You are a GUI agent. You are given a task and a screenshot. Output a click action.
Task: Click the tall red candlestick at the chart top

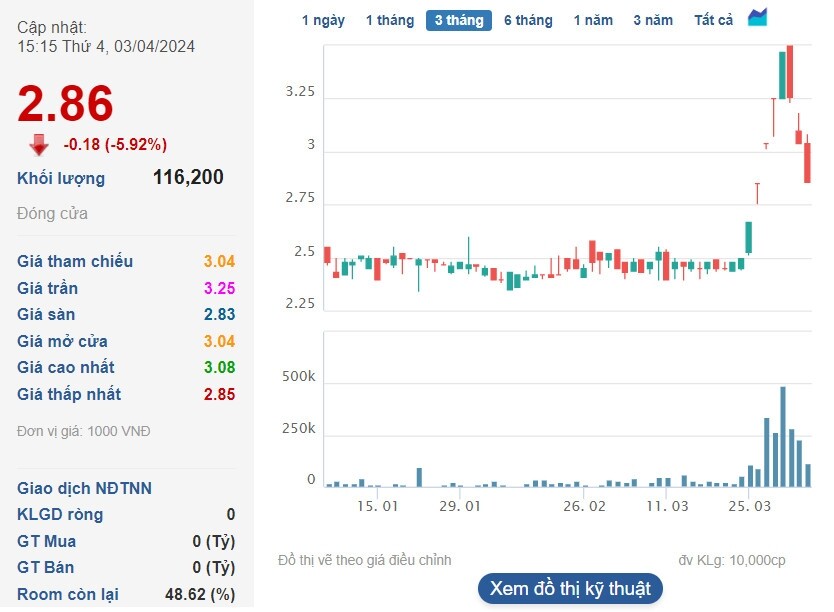(x=790, y=73)
